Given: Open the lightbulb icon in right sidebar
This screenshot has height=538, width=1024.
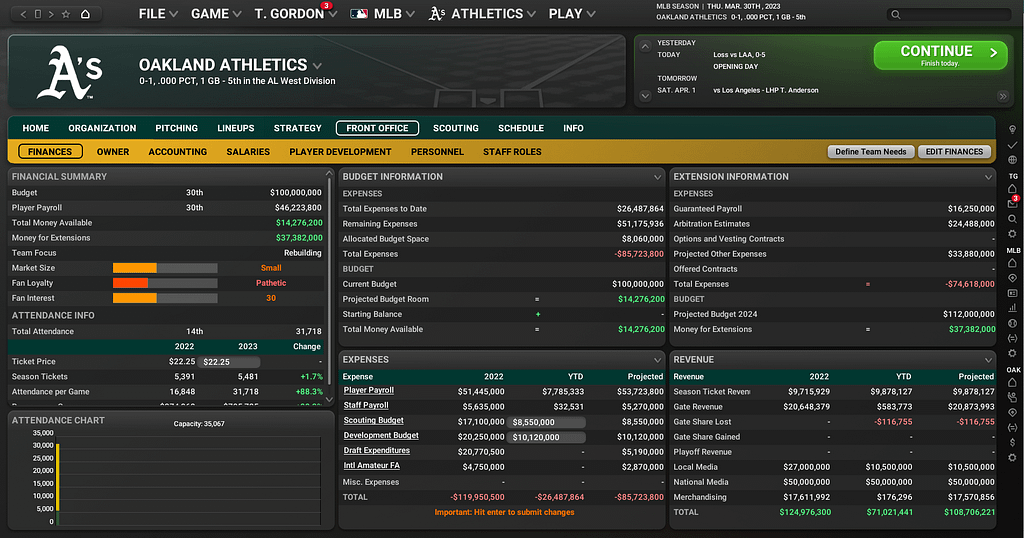Looking at the screenshot, I should (1013, 129).
